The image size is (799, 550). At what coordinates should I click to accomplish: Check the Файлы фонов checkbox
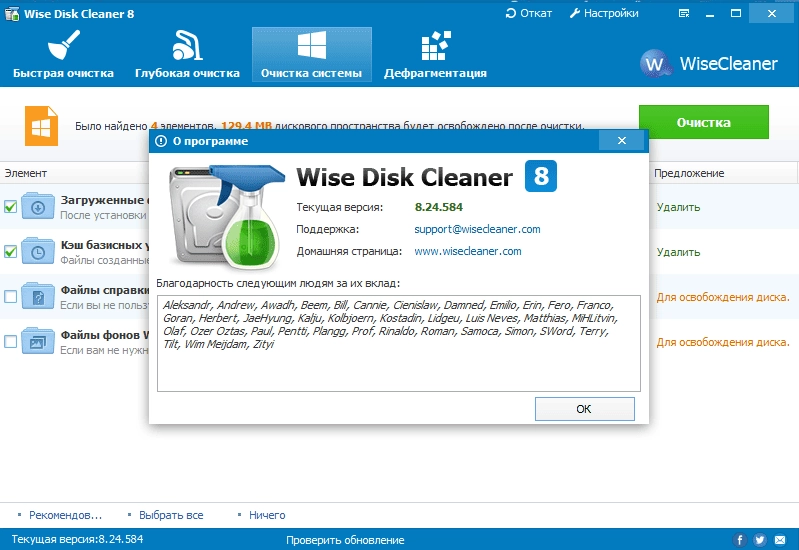(x=10, y=342)
